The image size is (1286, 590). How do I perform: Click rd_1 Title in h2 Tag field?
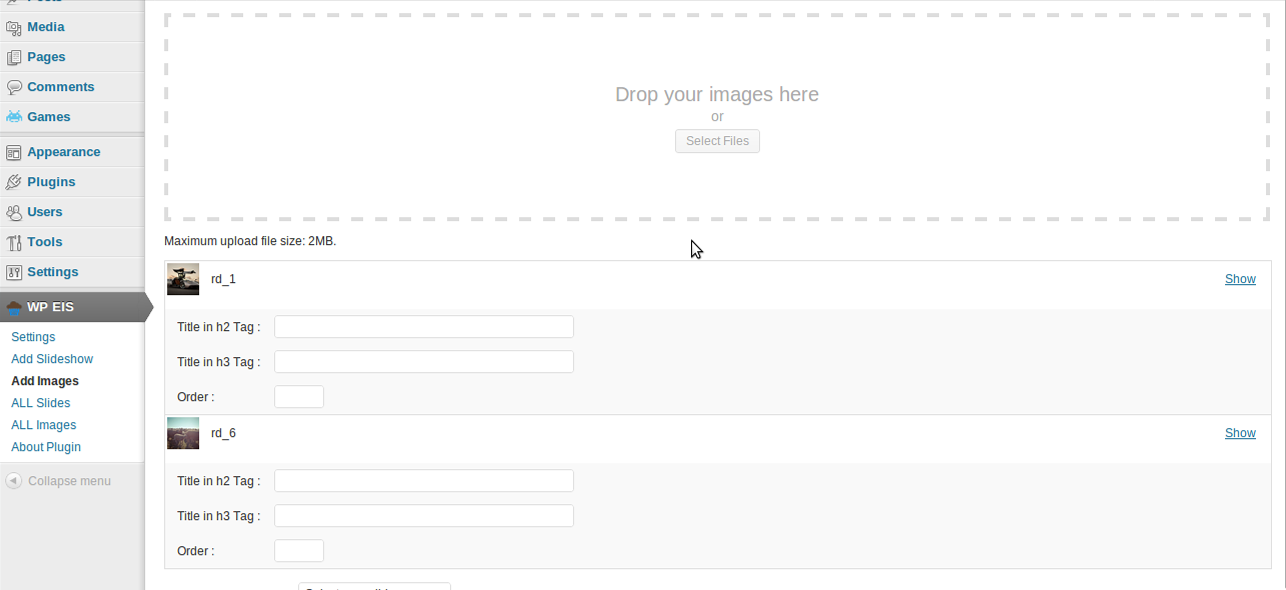pos(424,327)
